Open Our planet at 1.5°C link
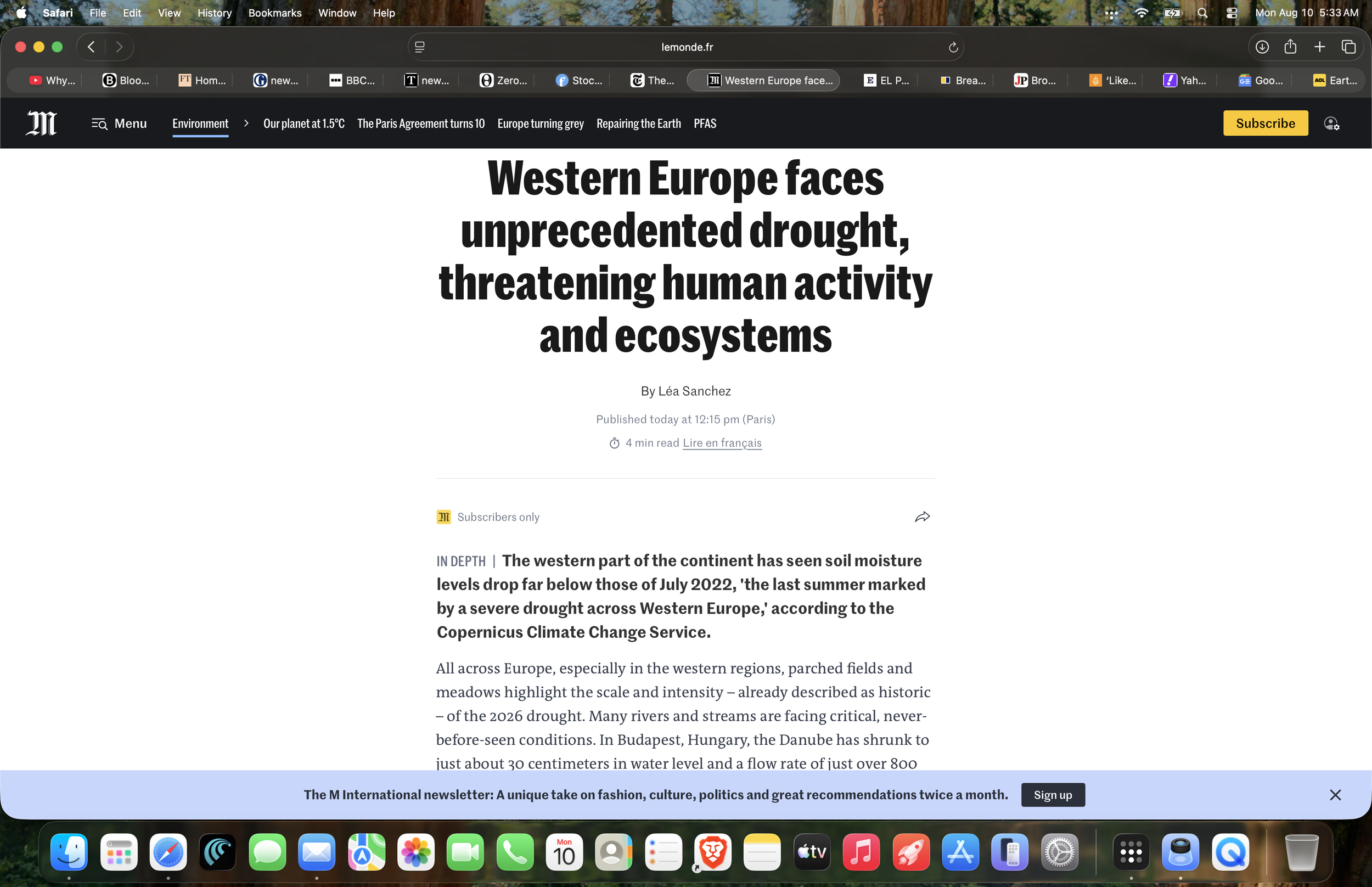This screenshot has height=887, width=1372. tap(304, 123)
